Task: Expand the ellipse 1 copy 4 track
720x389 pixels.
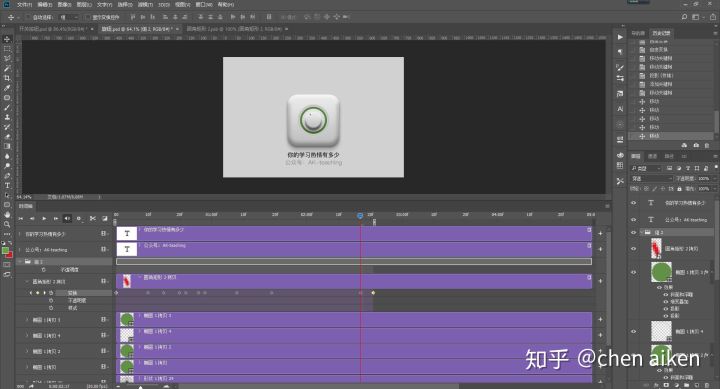Action: click(27, 335)
